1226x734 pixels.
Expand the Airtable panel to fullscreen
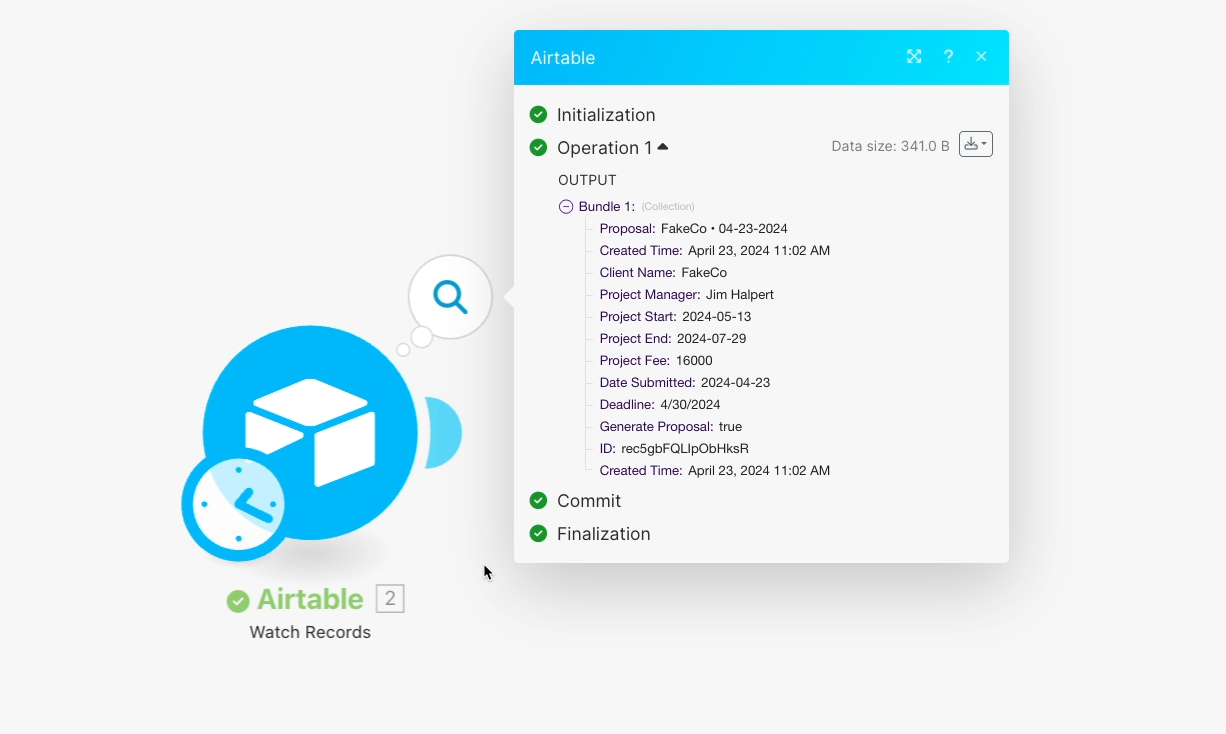[914, 57]
